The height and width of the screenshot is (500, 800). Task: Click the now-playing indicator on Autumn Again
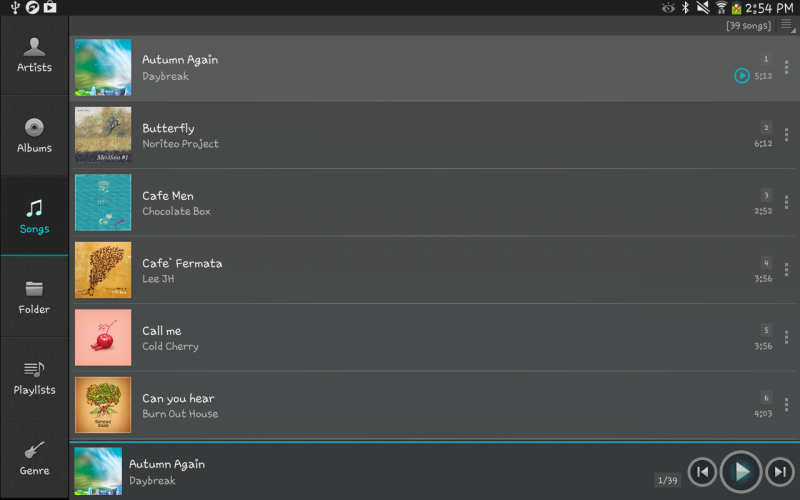741,75
